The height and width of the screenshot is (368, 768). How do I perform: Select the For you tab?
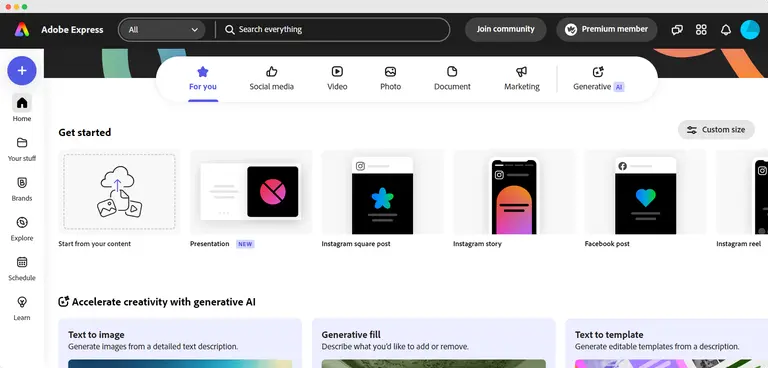[203, 79]
